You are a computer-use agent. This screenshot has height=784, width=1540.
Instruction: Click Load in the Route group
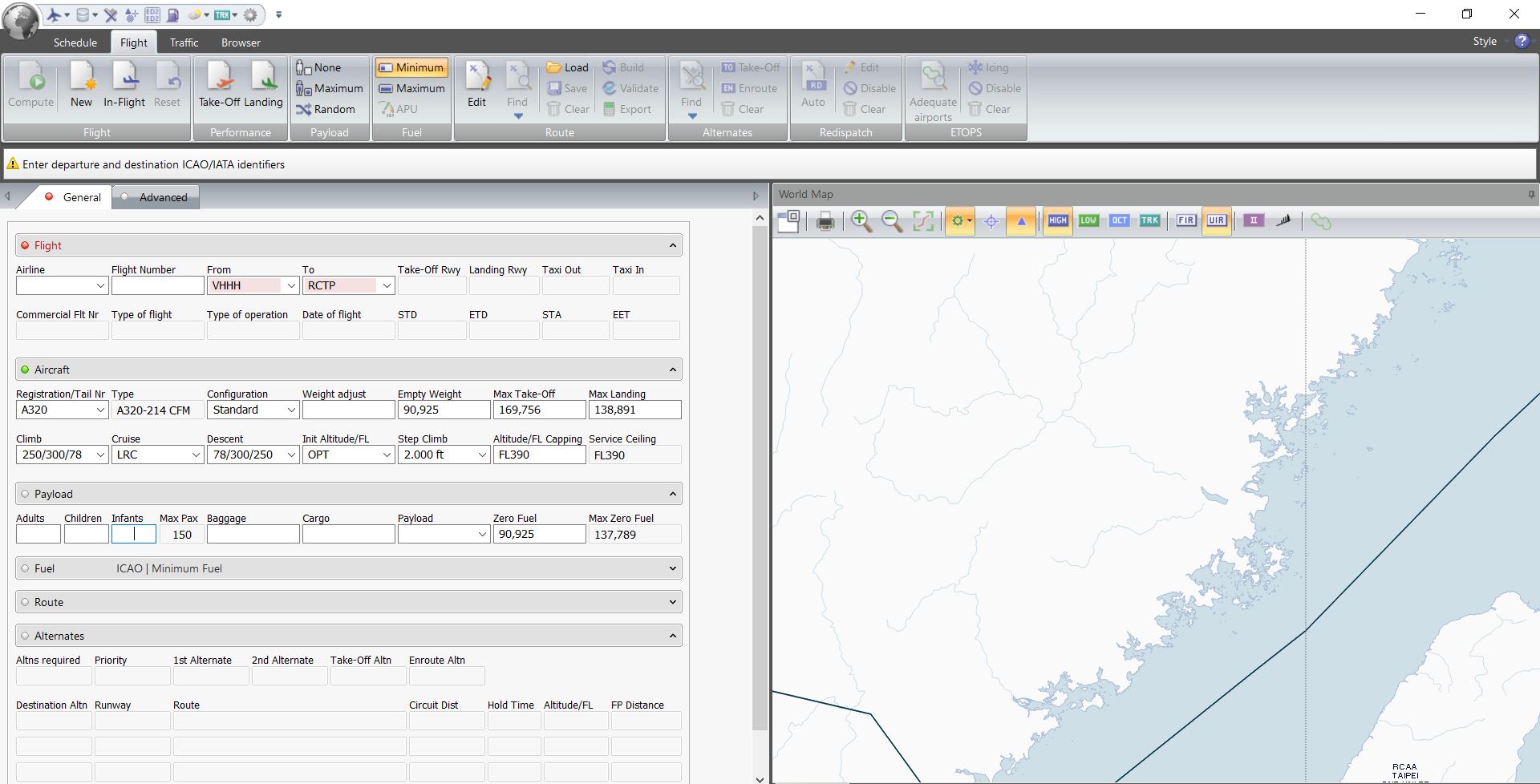(x=567, y=67)
